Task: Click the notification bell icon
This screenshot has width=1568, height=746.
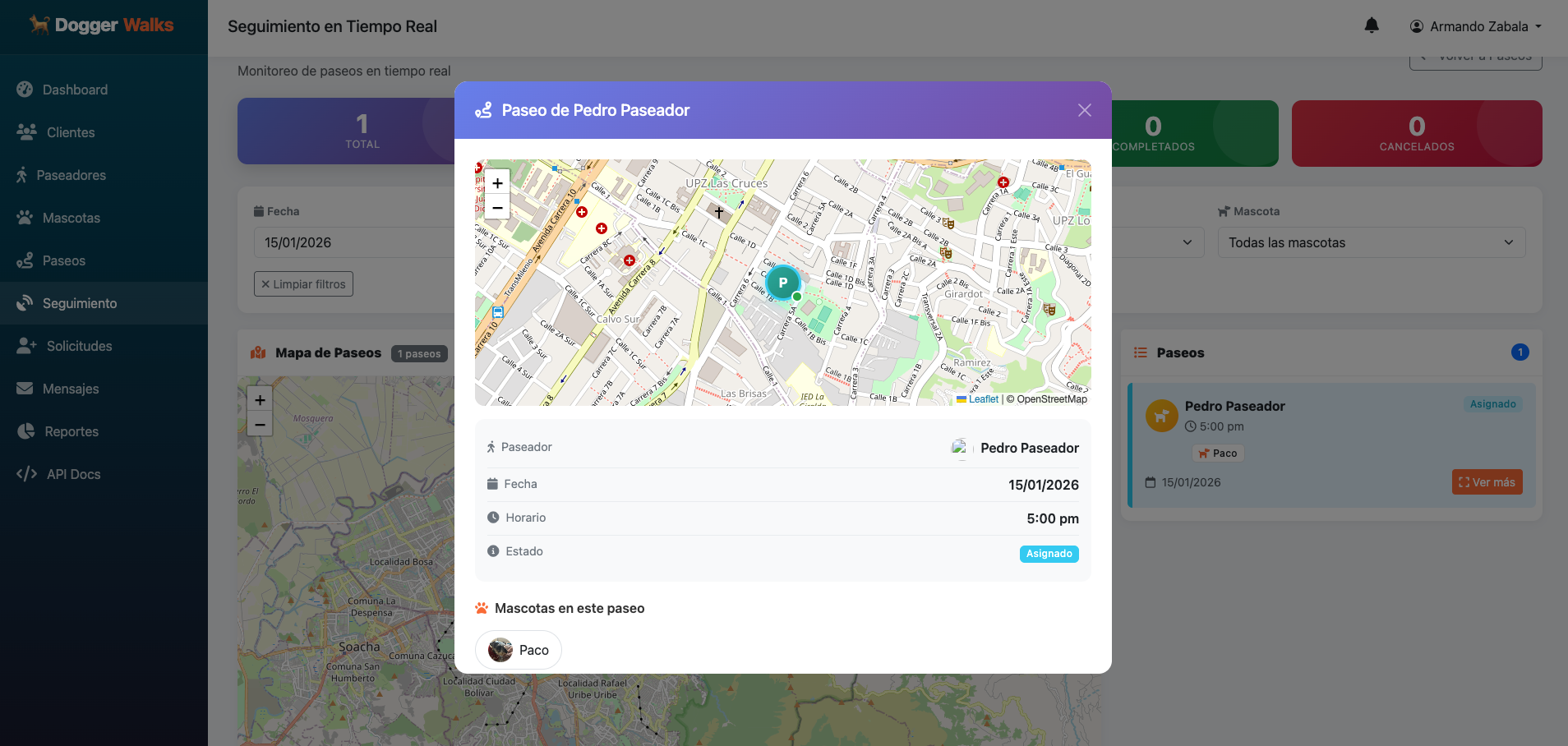Action: click(x=1372, y=25)
